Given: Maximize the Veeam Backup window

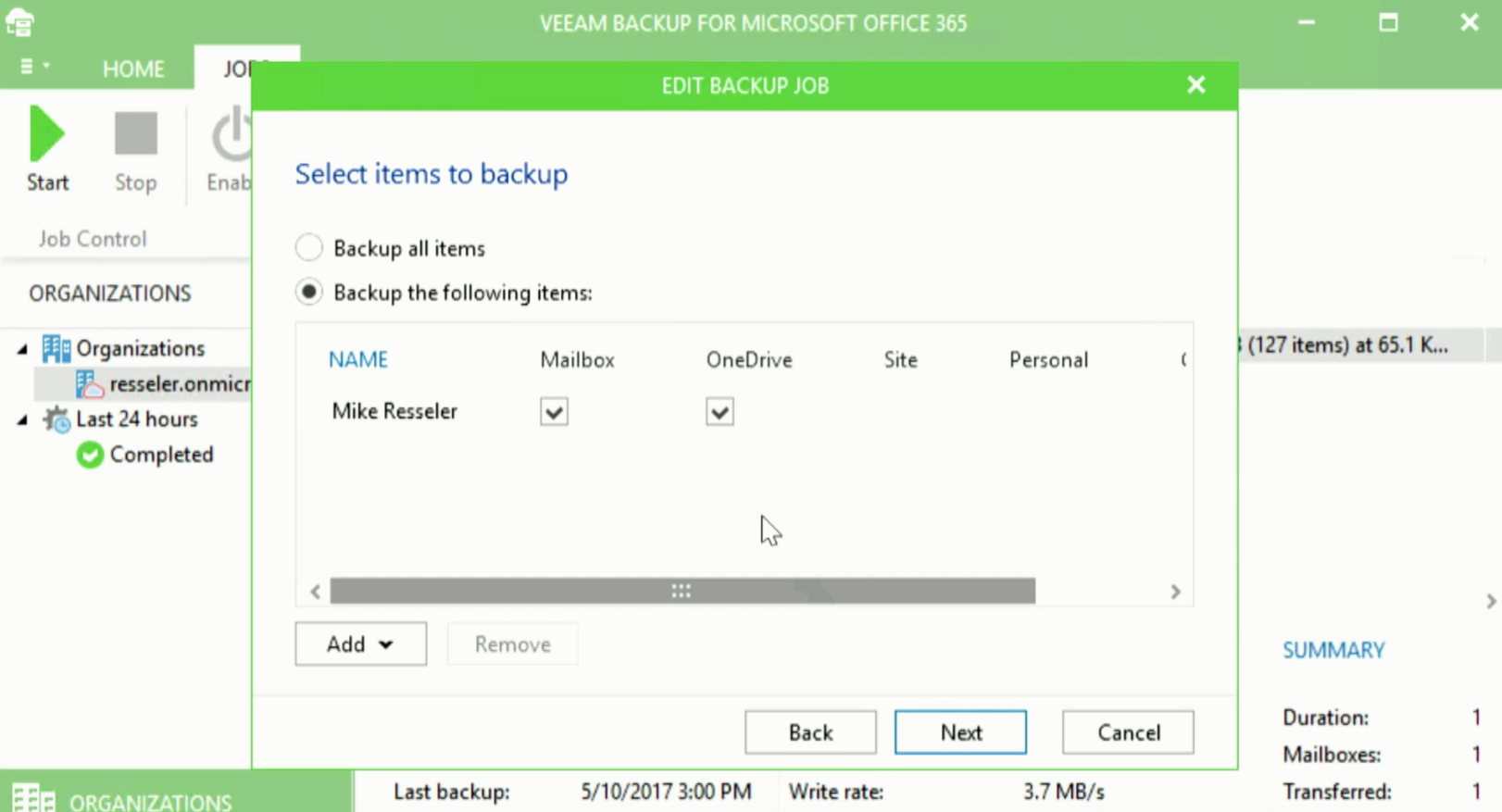Looking at the screenshot, I should point(1388,22).
